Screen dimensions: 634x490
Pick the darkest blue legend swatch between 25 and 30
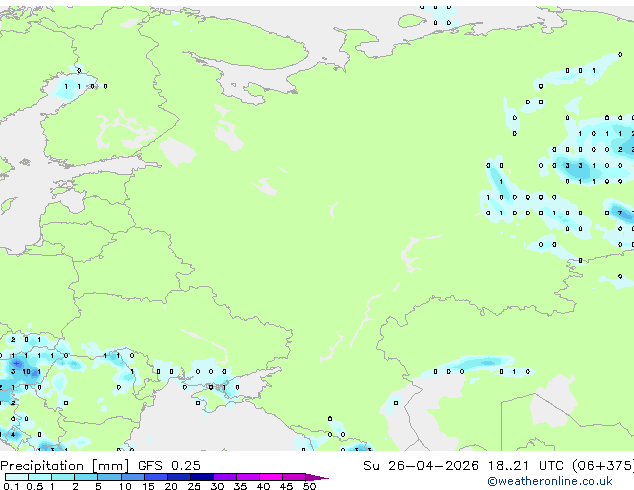(x=202, y=477)
